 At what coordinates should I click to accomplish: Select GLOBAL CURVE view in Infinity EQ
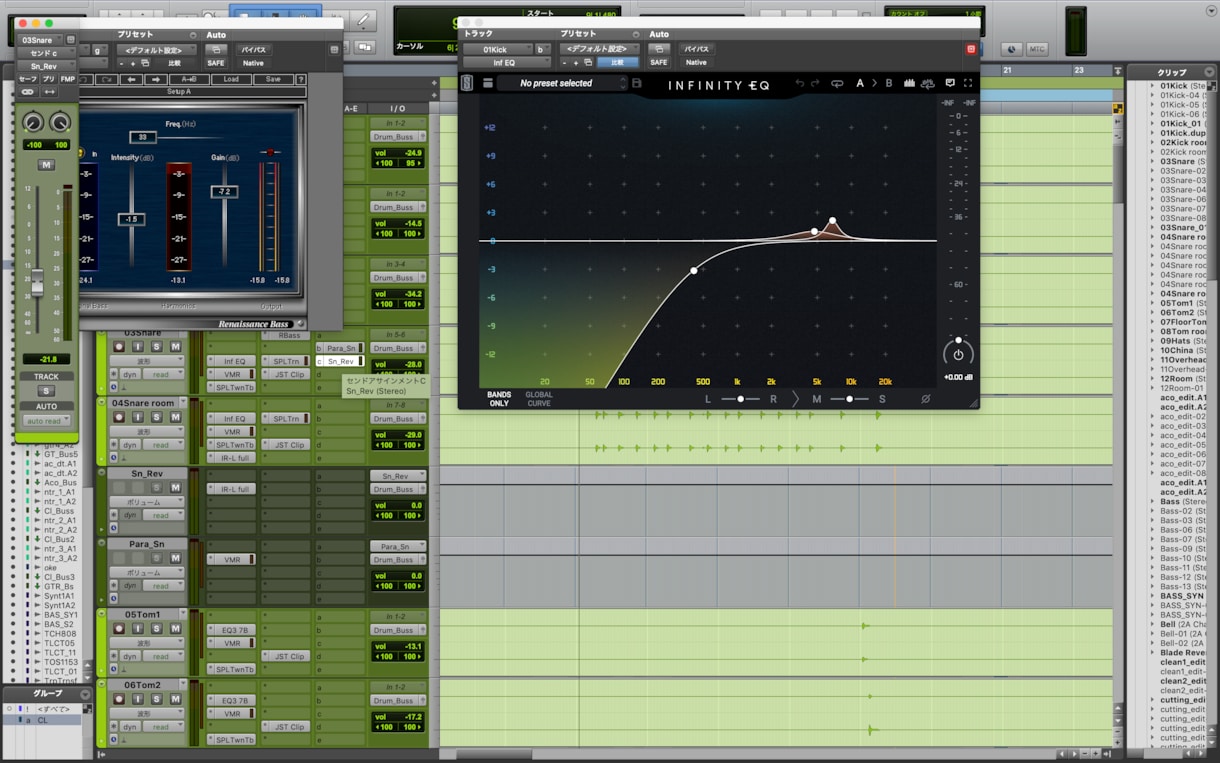(x=539, y=398)
